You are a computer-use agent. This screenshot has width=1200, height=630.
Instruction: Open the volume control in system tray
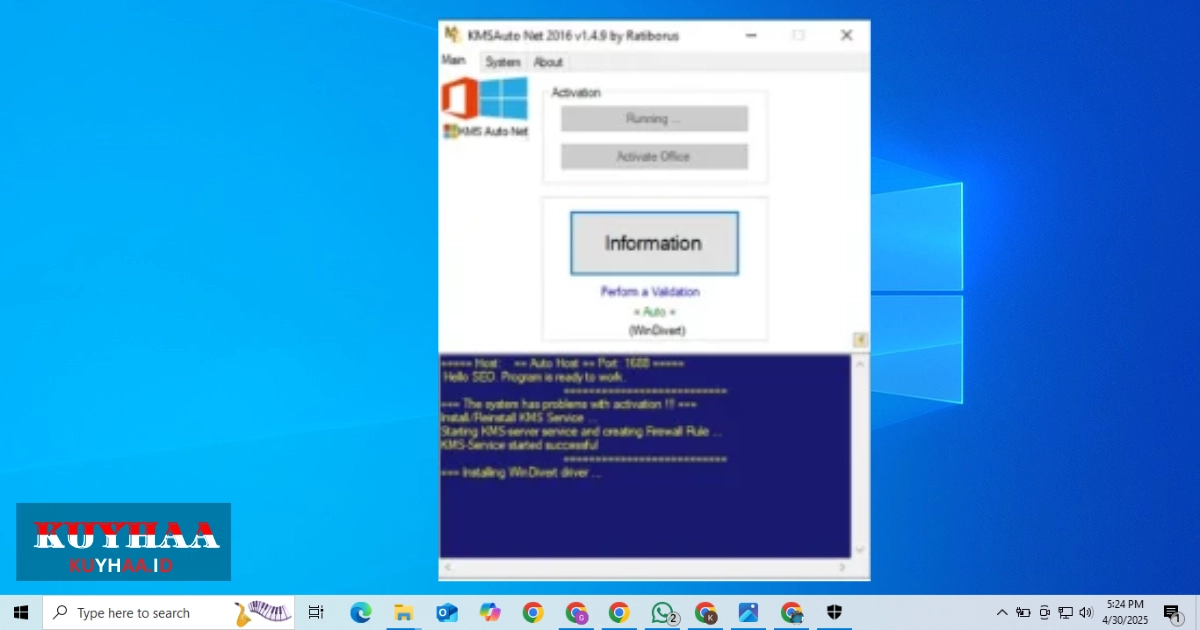(x=1086, y=613)
